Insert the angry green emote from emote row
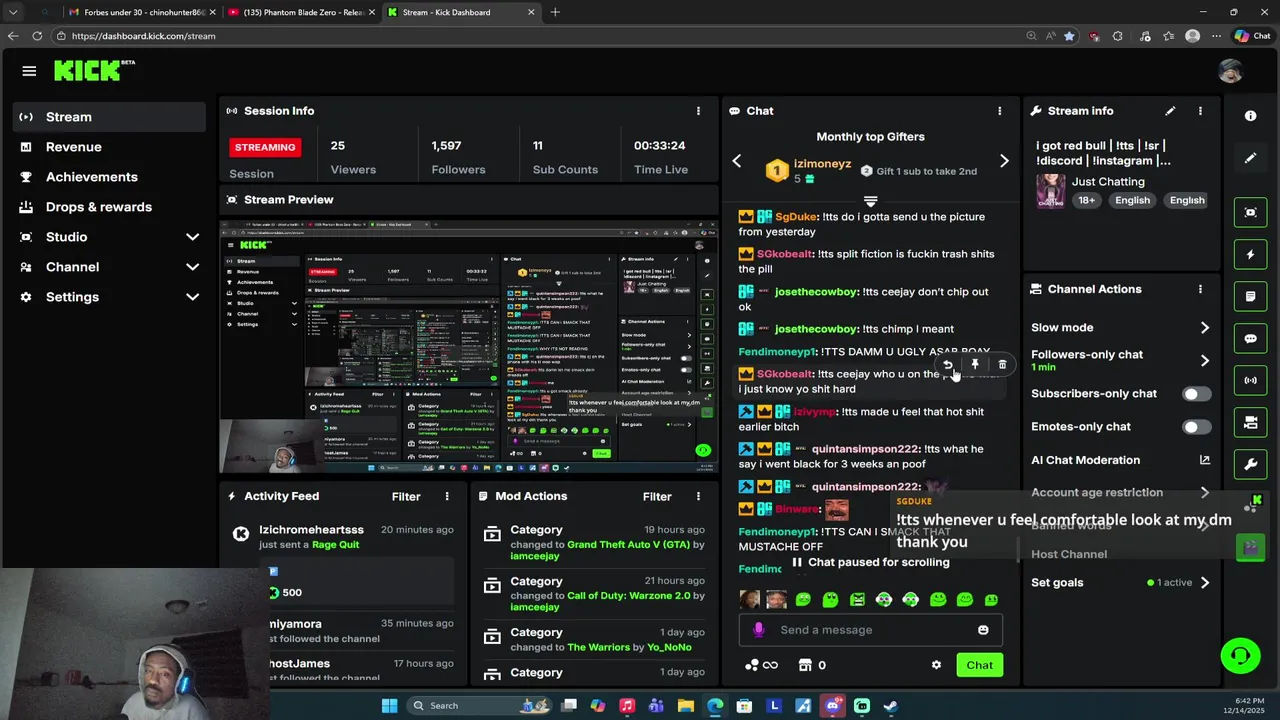 point(857,600)
